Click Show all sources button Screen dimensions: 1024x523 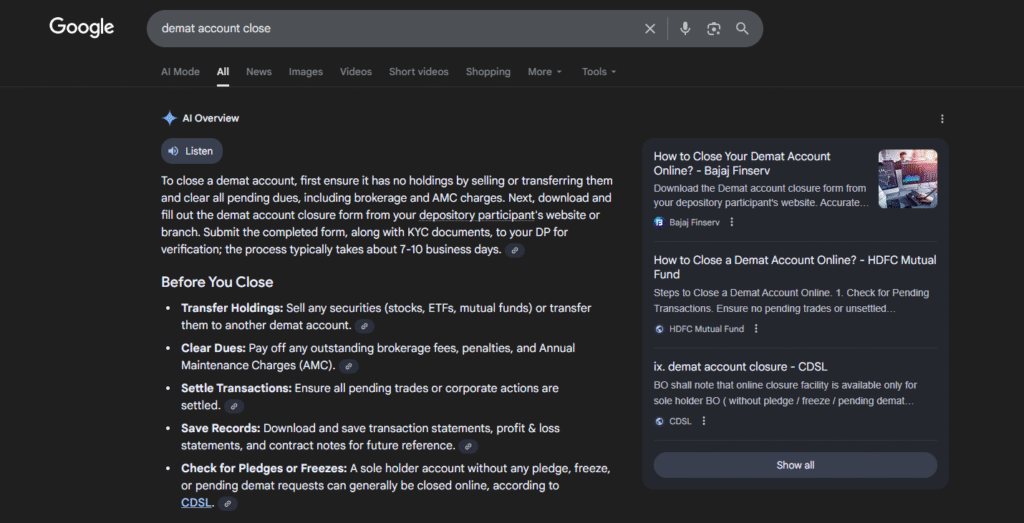coord(795,465)
